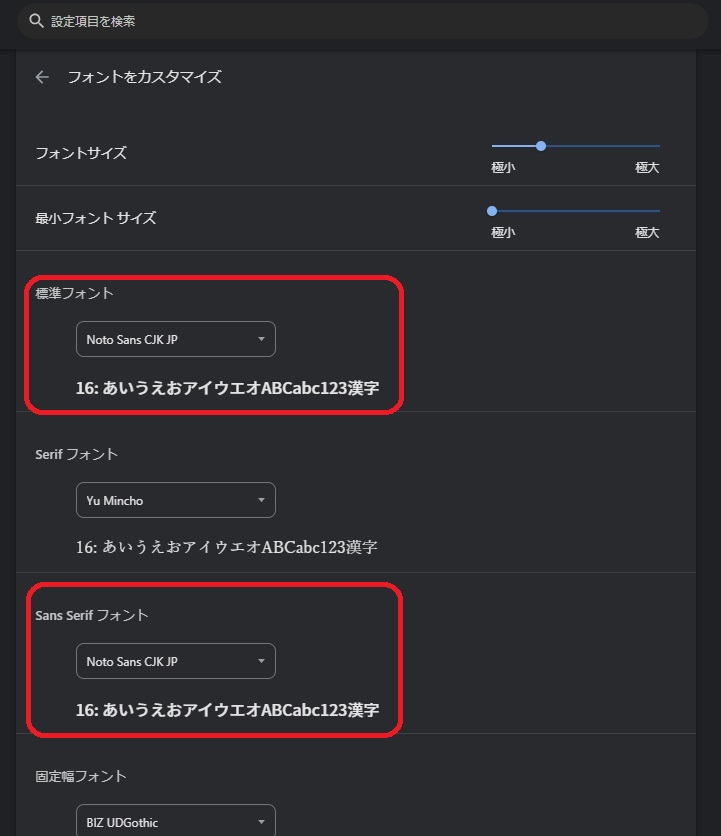Click the Yu Mincho sample preview text

point(227,547)
